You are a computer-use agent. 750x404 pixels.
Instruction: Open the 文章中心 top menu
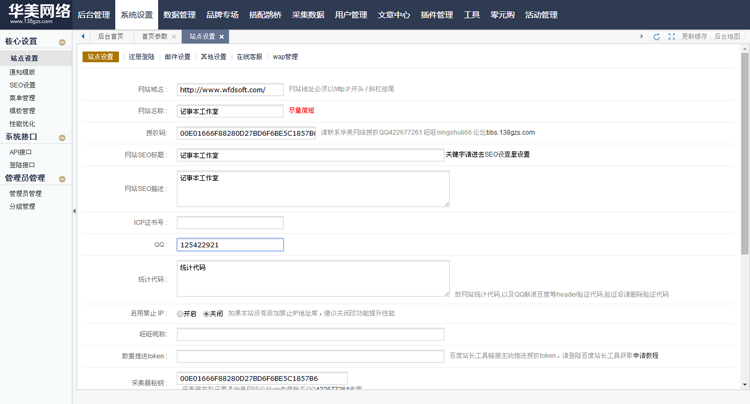click(x=394, y=15)
